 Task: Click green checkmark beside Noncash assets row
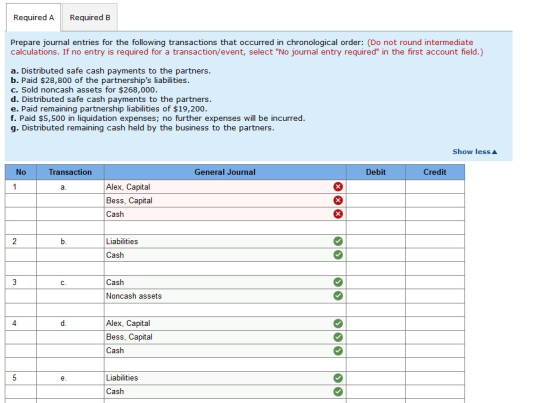(x=338, y=296)
